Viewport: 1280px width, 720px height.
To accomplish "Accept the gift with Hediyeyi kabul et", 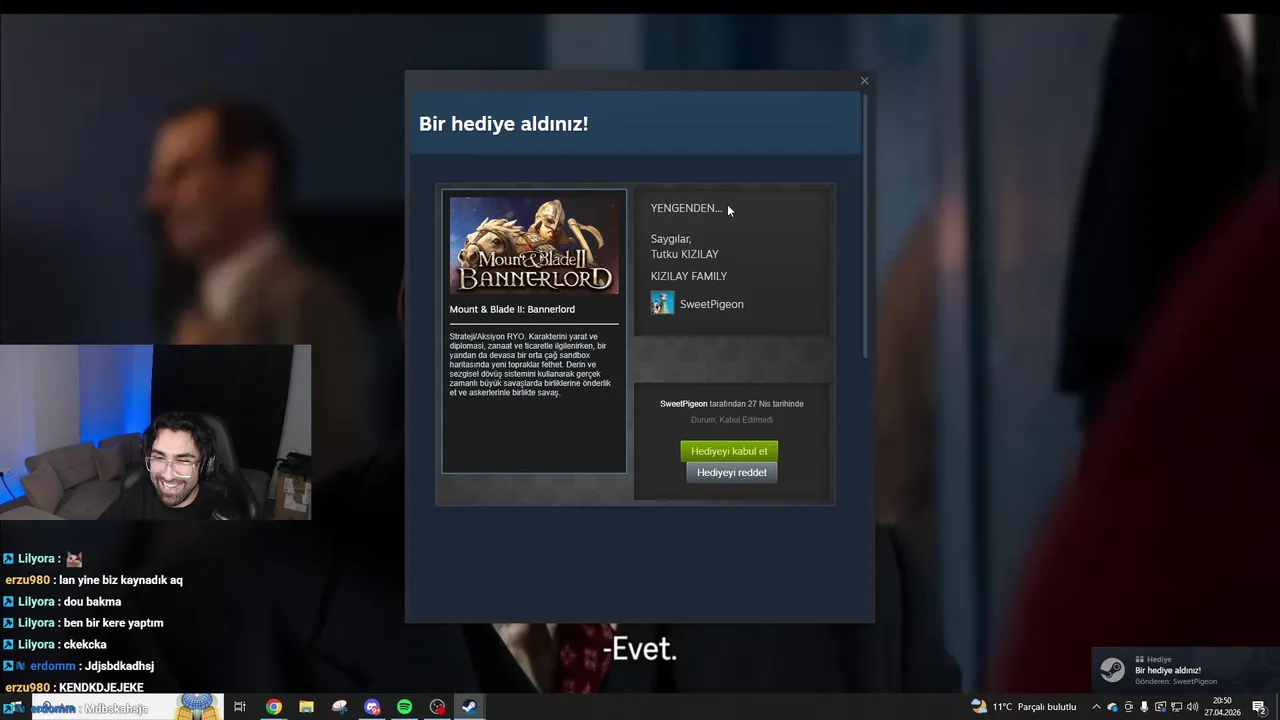I will [x=729, y=451].
